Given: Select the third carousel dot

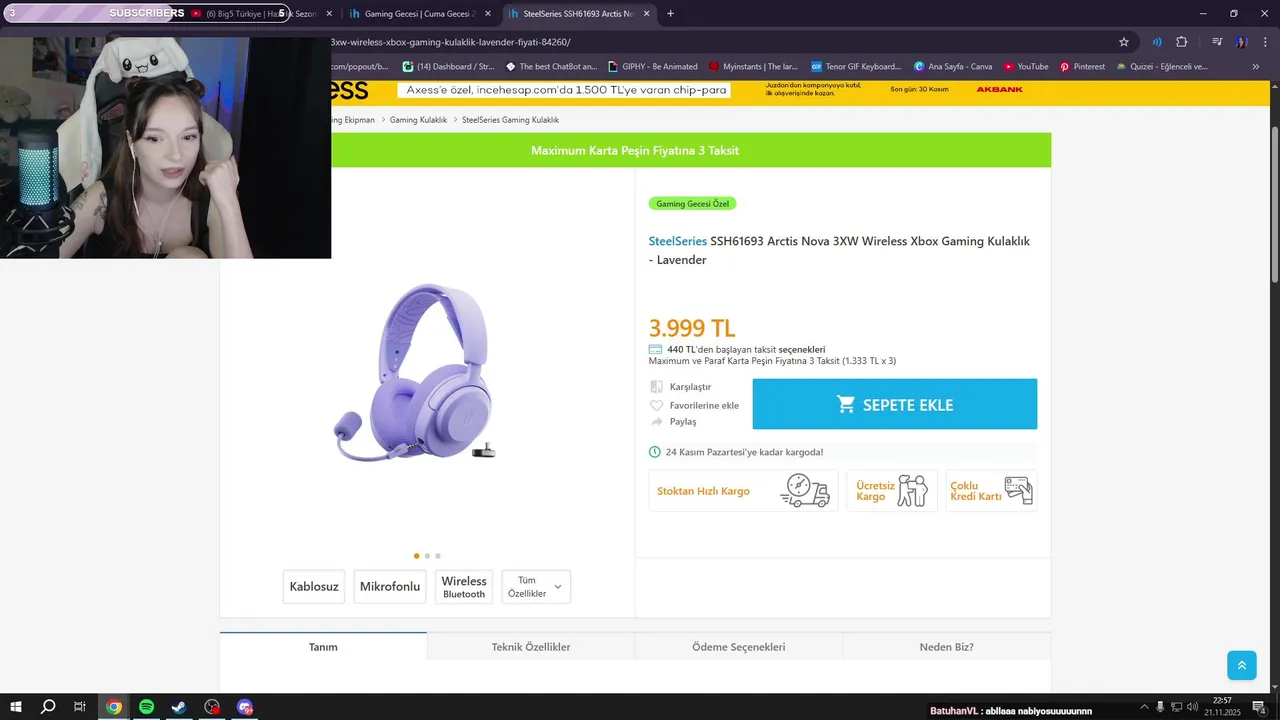Looking at the screenshot, I should click(x=438, y=556).
